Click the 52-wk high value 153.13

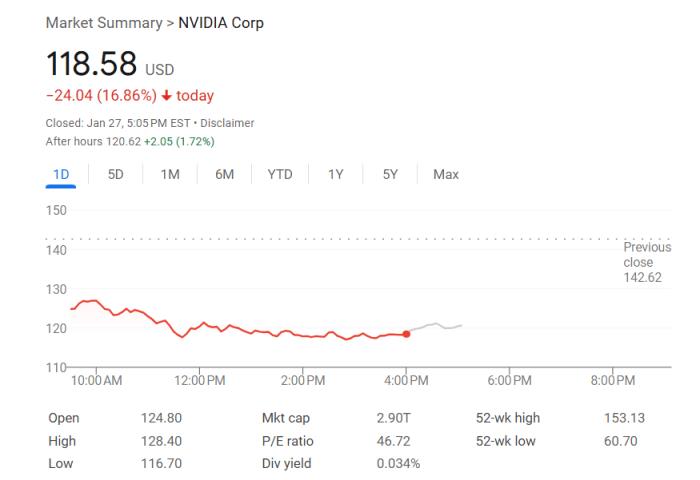[625, 418]
